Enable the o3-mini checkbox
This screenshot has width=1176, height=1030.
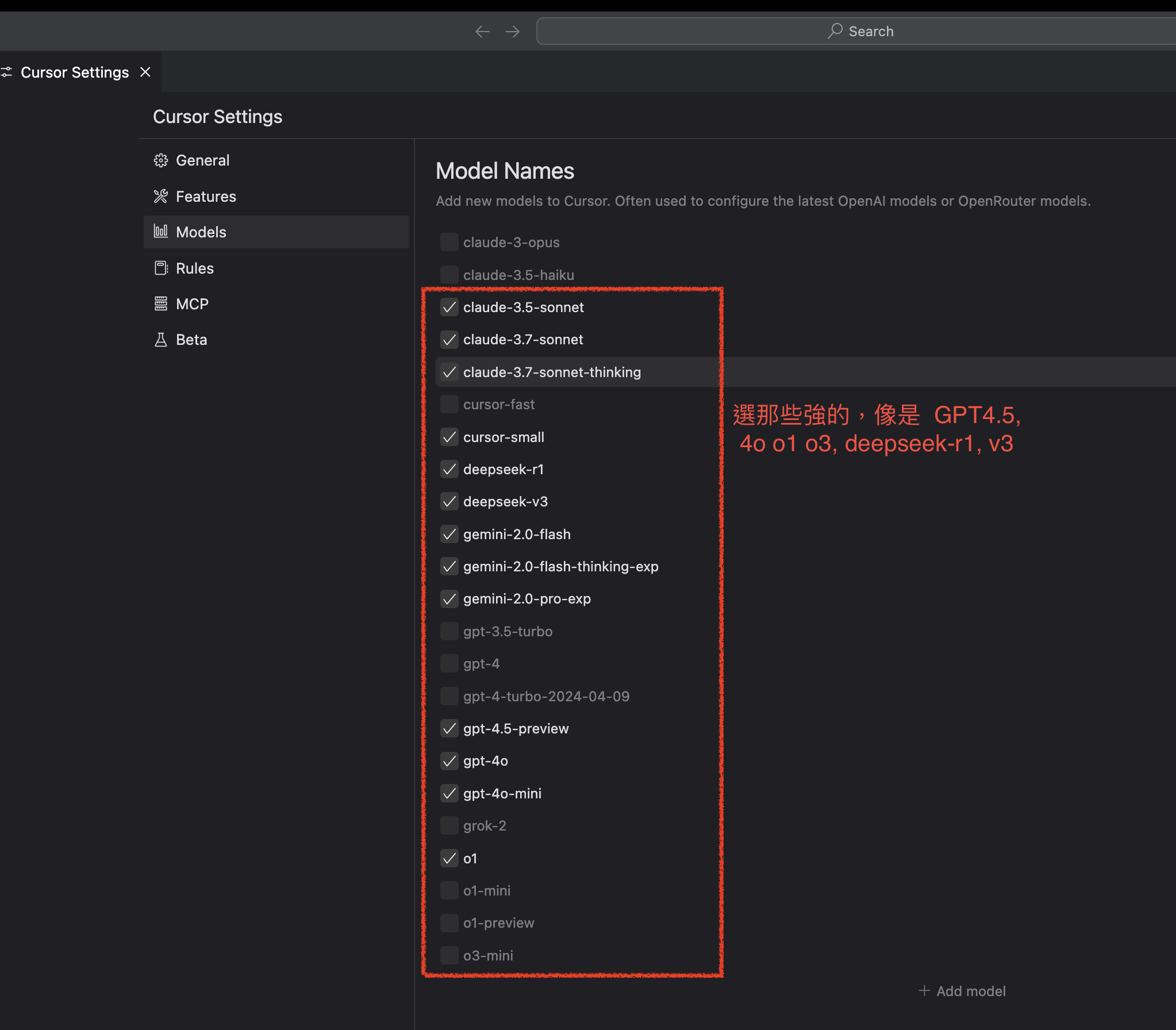point(449,956)
